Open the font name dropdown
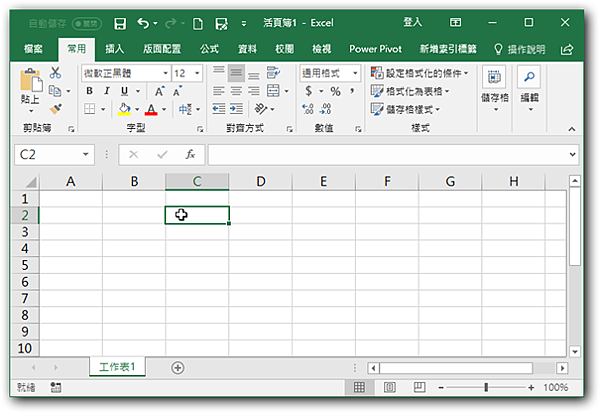 point(165,73)
